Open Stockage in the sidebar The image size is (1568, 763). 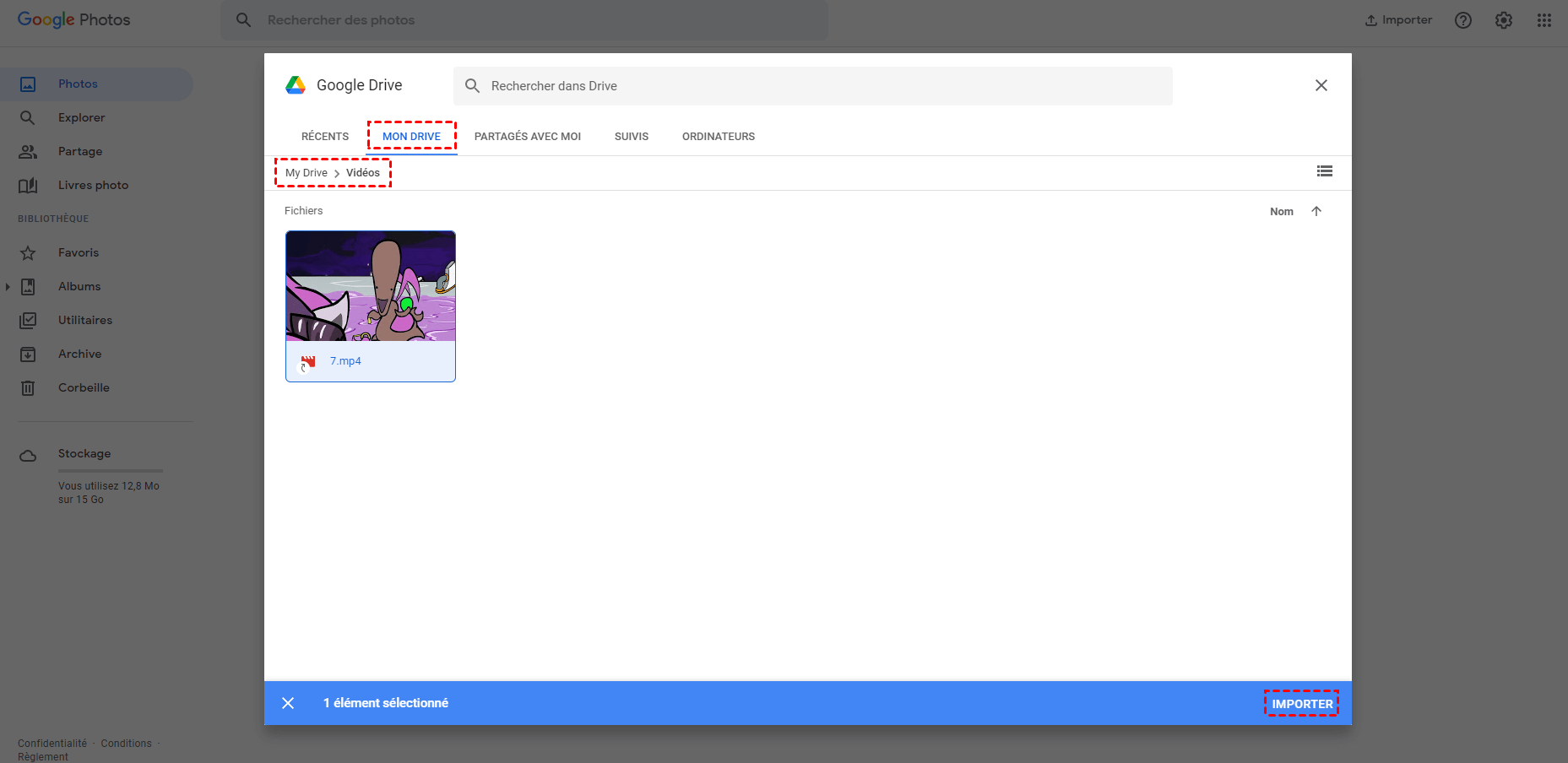[x=84, y=454]
